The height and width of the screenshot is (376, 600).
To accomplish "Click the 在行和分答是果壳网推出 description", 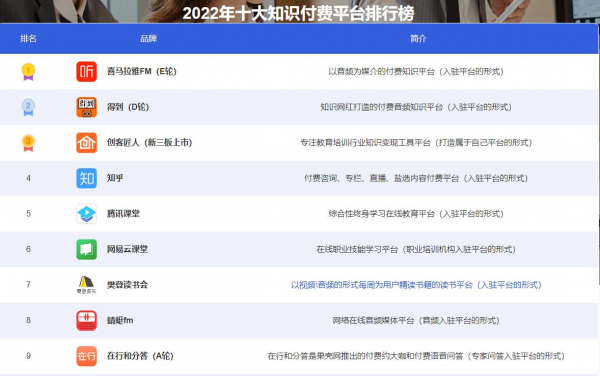I will click(x=416, y=356).
